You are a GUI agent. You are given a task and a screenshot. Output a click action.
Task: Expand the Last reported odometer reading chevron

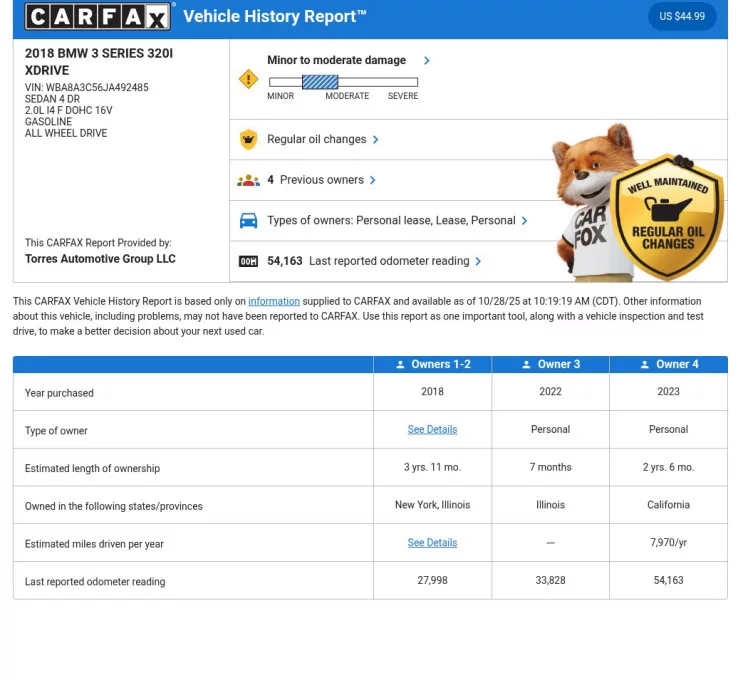point(478,262)
